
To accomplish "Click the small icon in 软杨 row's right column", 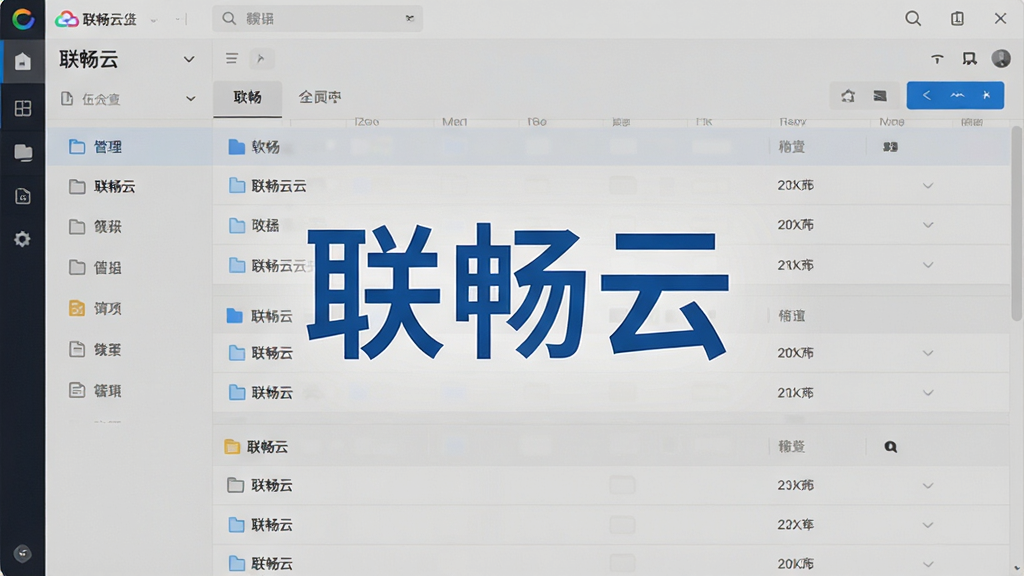I will click(x=890, y=147).
